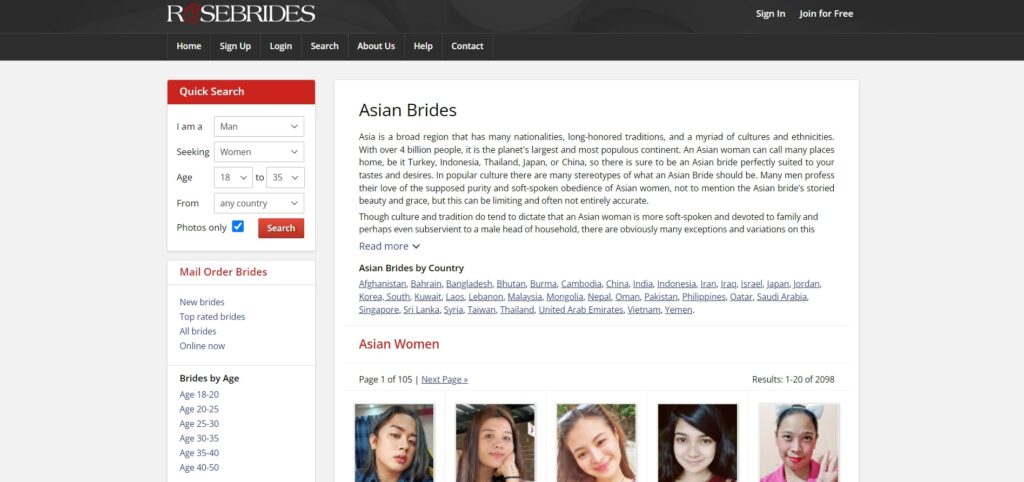This screenshot has width=1024, height=482.
Task: Go to Next Page of results
Action: pos(444,380)
